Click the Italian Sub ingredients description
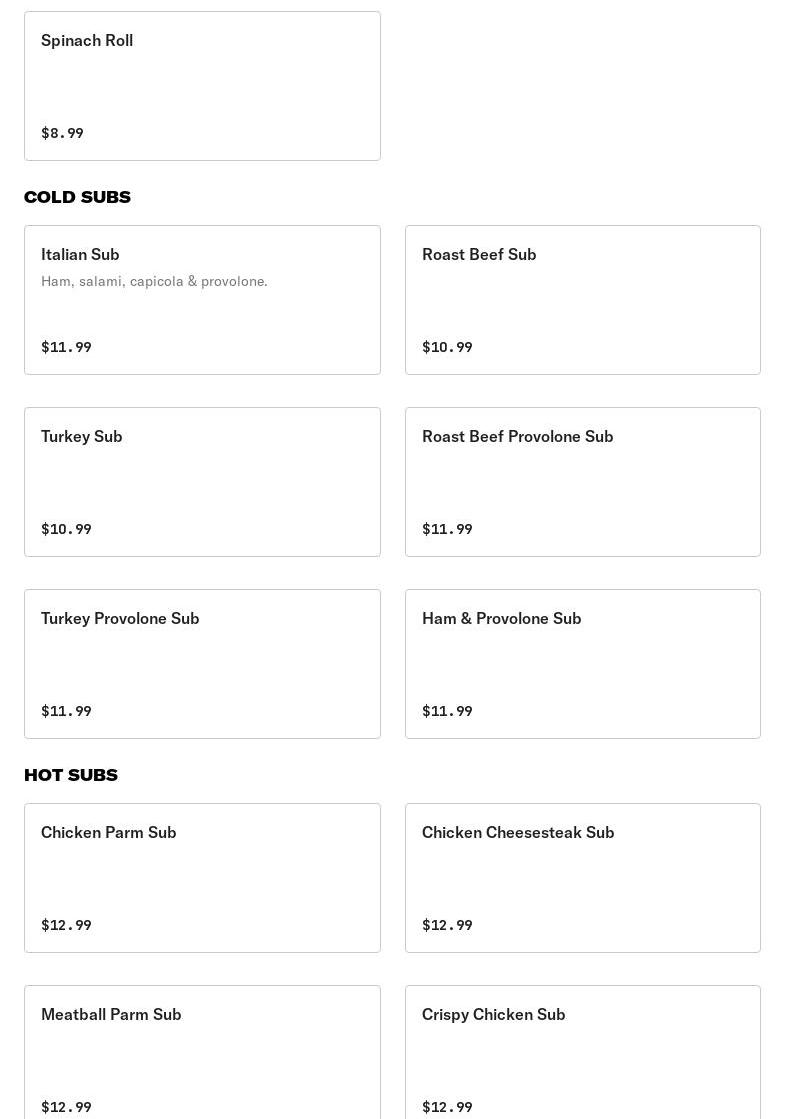 tap(154, 281)
